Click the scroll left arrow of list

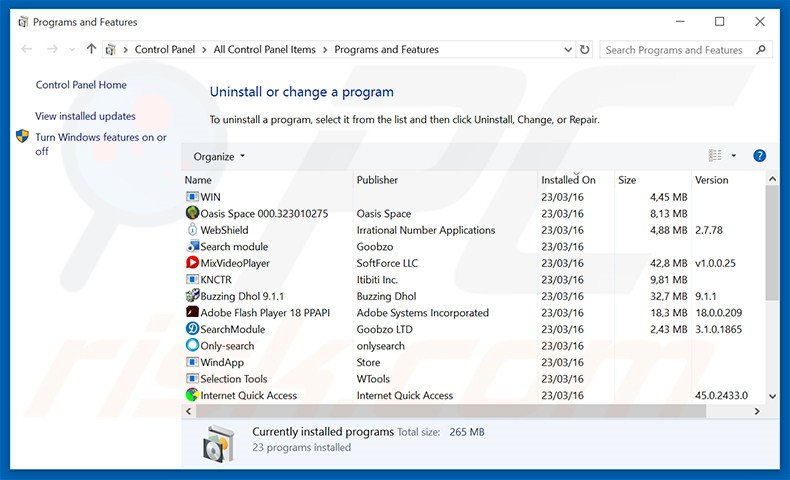tap(189, 411)
